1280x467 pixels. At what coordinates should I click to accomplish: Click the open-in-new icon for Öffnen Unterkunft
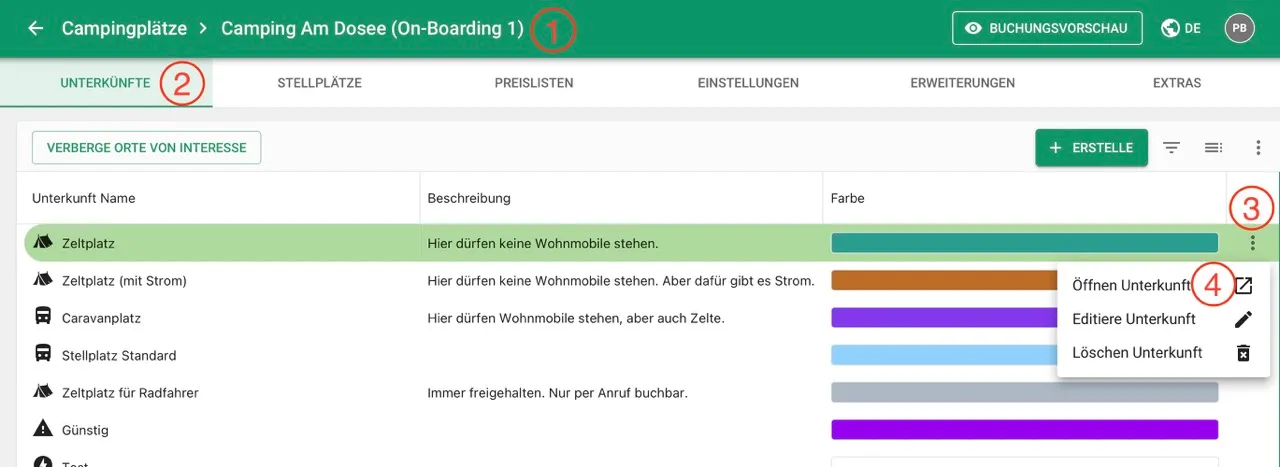[1243, 286]
